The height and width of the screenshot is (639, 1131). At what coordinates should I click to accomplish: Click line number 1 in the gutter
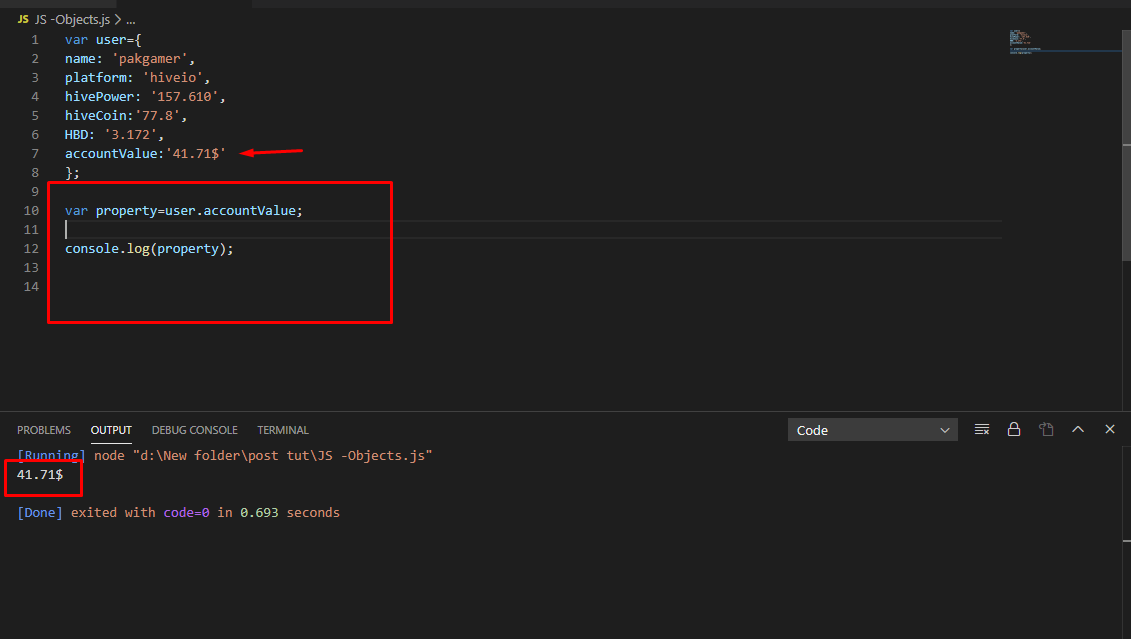[35, 40]
